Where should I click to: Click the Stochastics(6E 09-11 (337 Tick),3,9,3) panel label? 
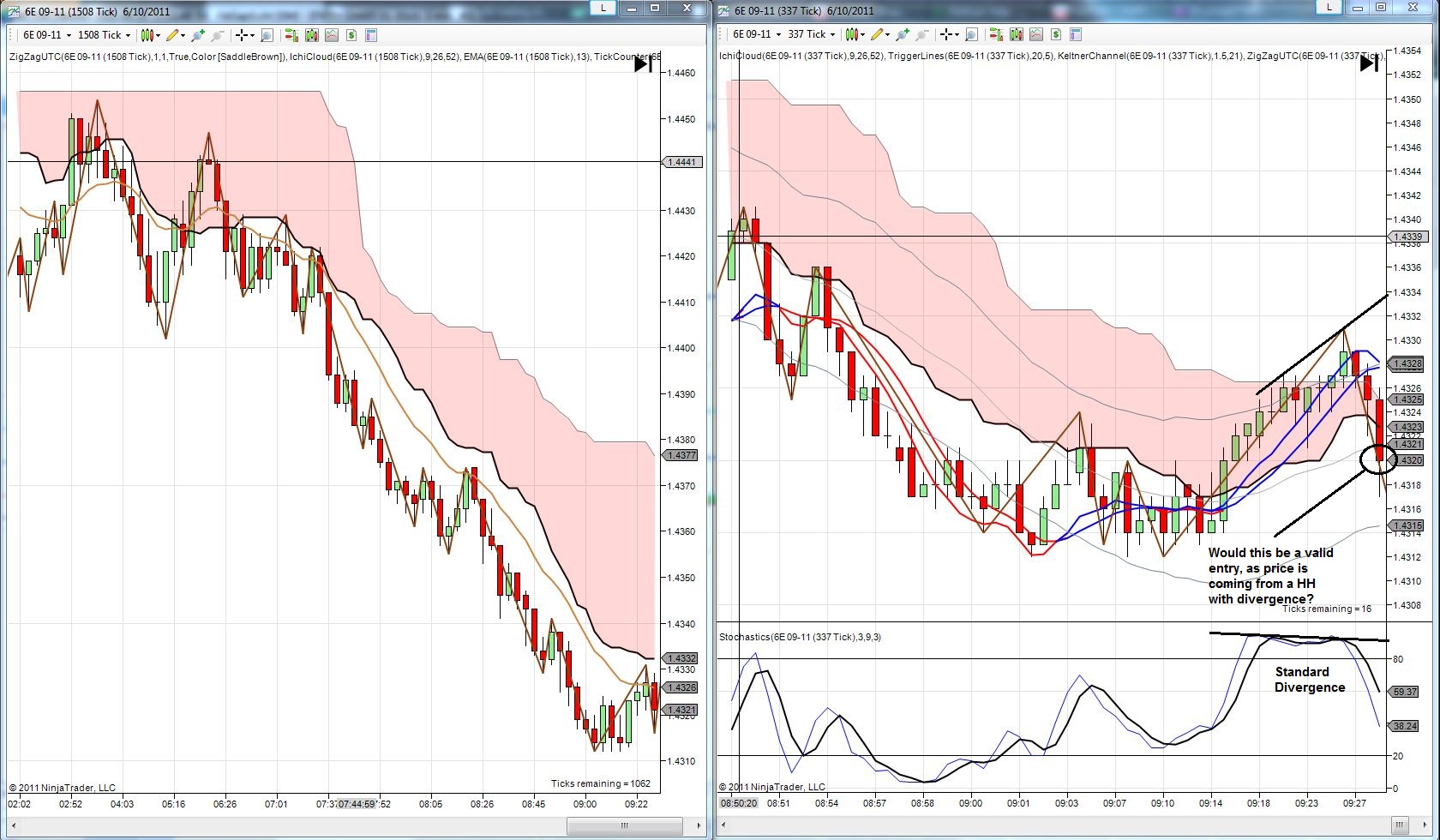[x=800, y=637]
